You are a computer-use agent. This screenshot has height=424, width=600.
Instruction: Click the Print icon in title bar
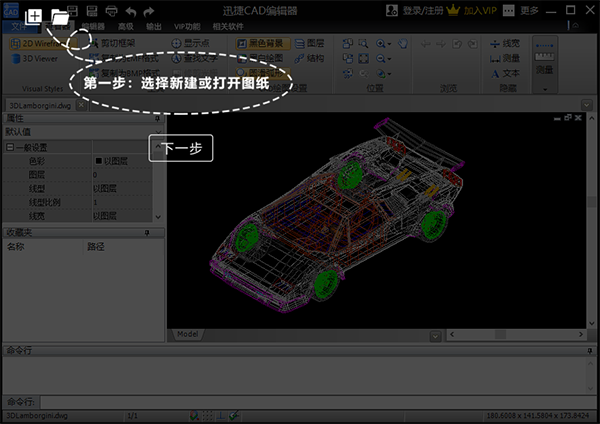click(x=111, y=11)
